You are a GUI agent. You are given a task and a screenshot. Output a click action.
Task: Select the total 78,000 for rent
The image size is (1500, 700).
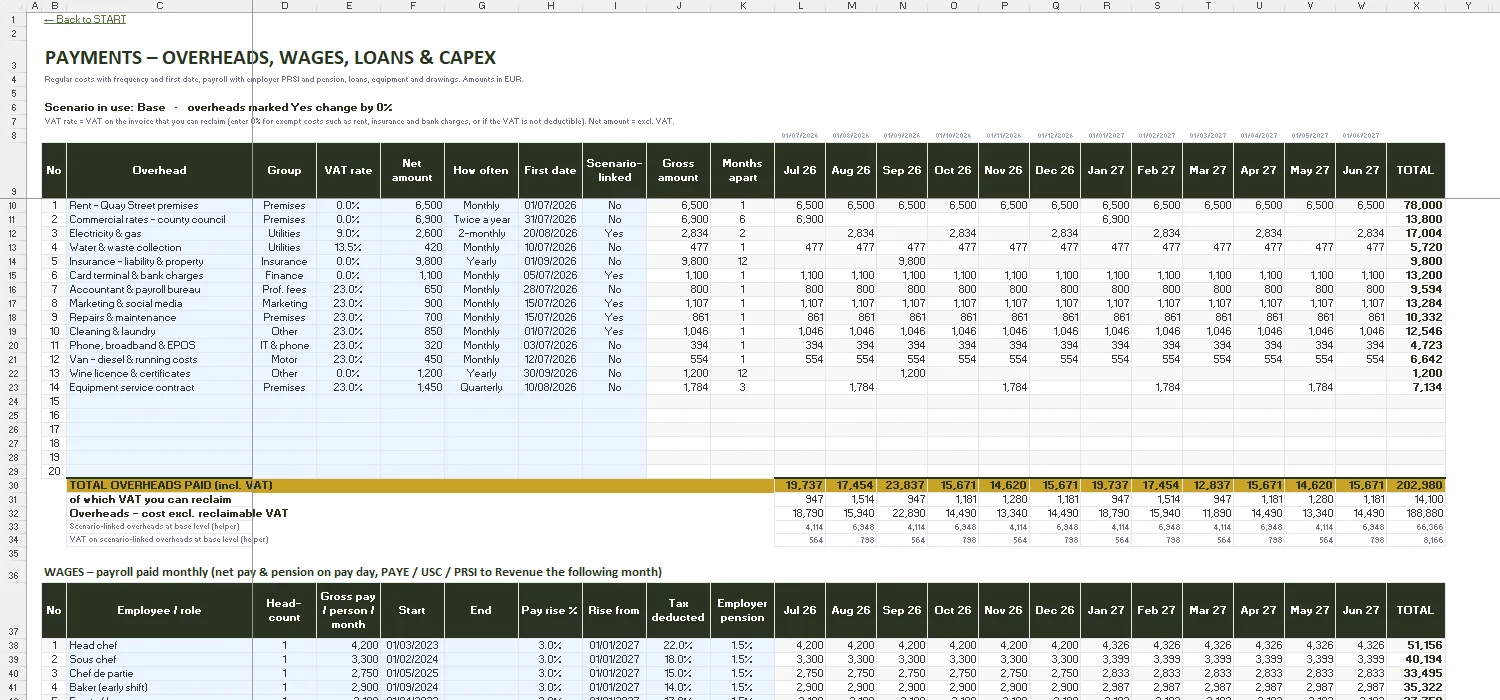(x=1415, y=205)
